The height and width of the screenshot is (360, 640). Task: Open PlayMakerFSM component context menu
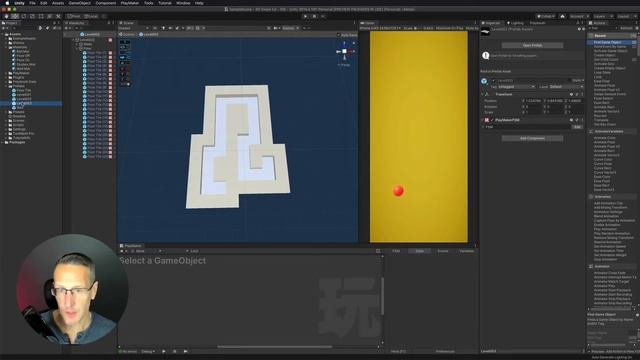(x=582, y=120)
